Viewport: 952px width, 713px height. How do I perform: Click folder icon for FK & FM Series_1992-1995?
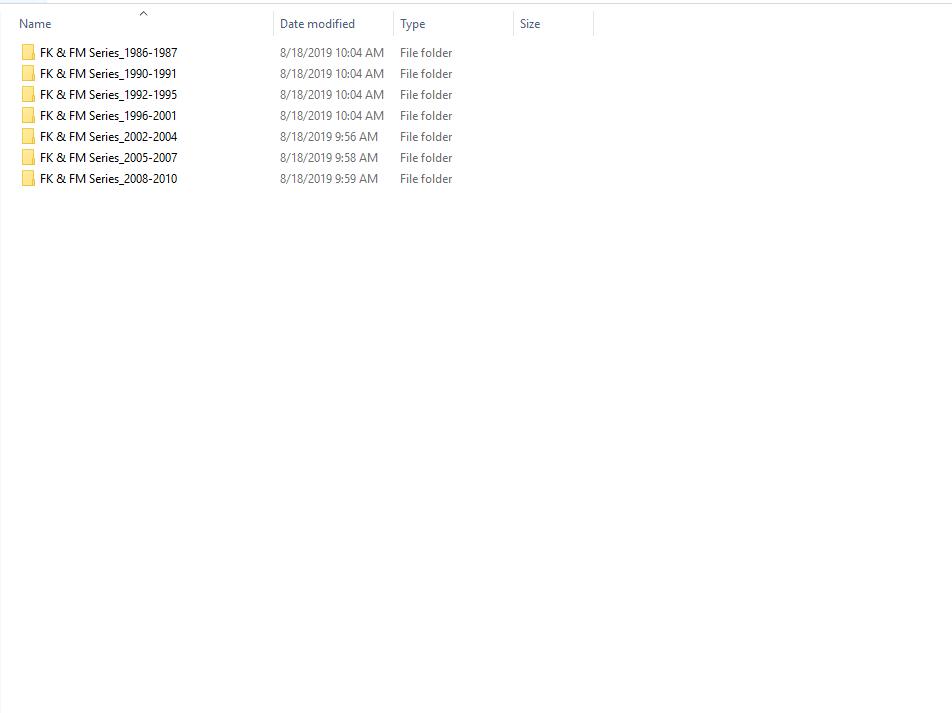28,95
